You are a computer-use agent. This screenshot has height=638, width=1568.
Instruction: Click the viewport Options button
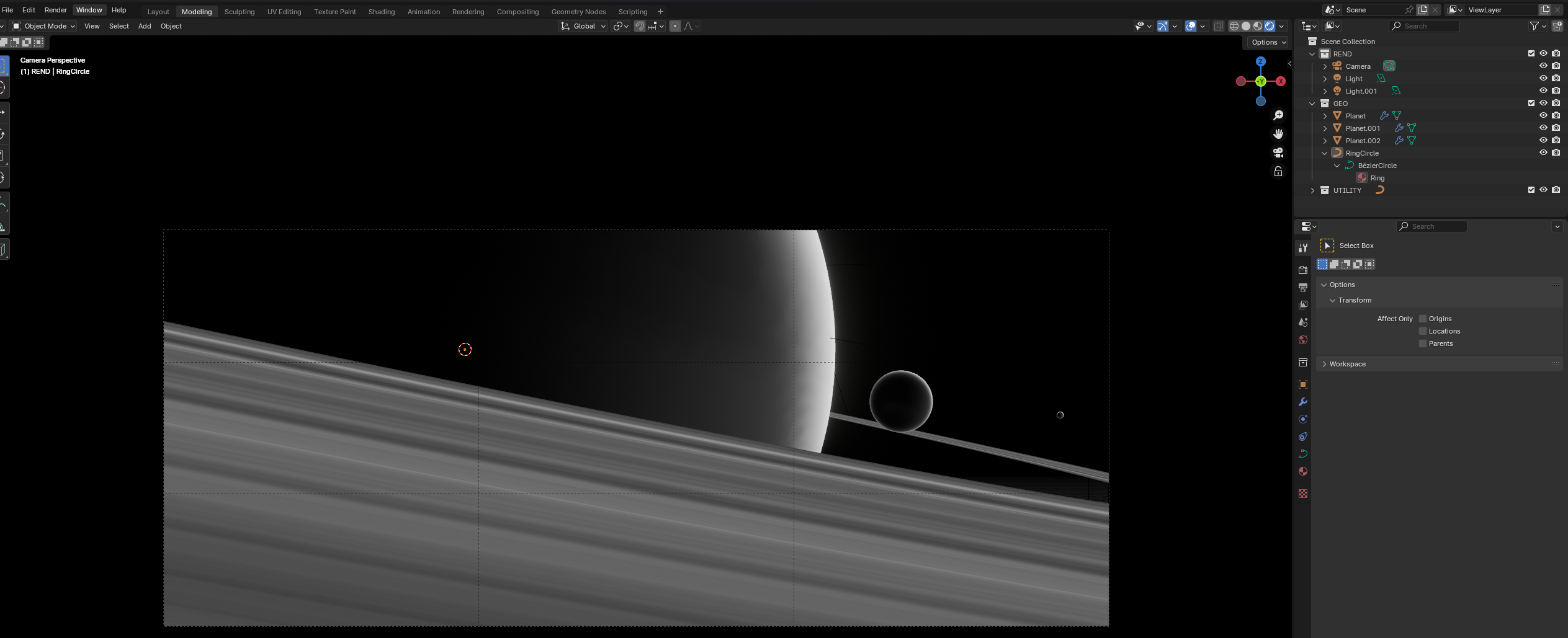[1268, 42]
